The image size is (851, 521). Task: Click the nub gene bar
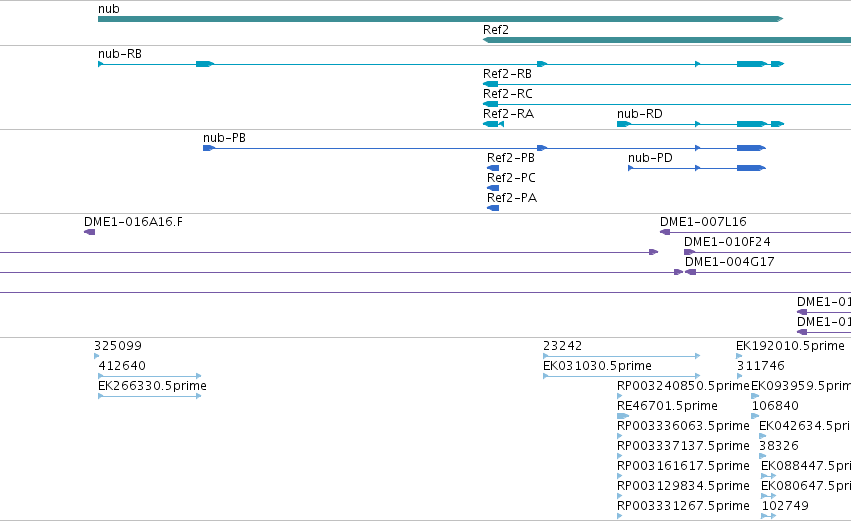[x=440, y=19]
